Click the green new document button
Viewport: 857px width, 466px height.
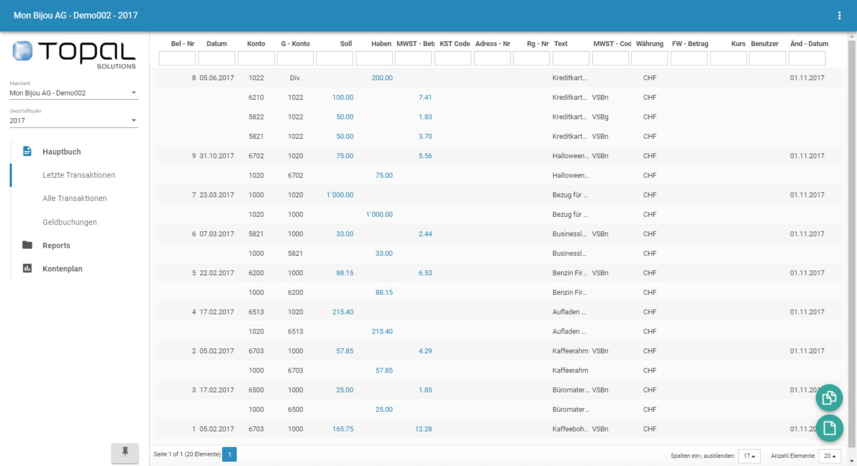coord(829,429)
